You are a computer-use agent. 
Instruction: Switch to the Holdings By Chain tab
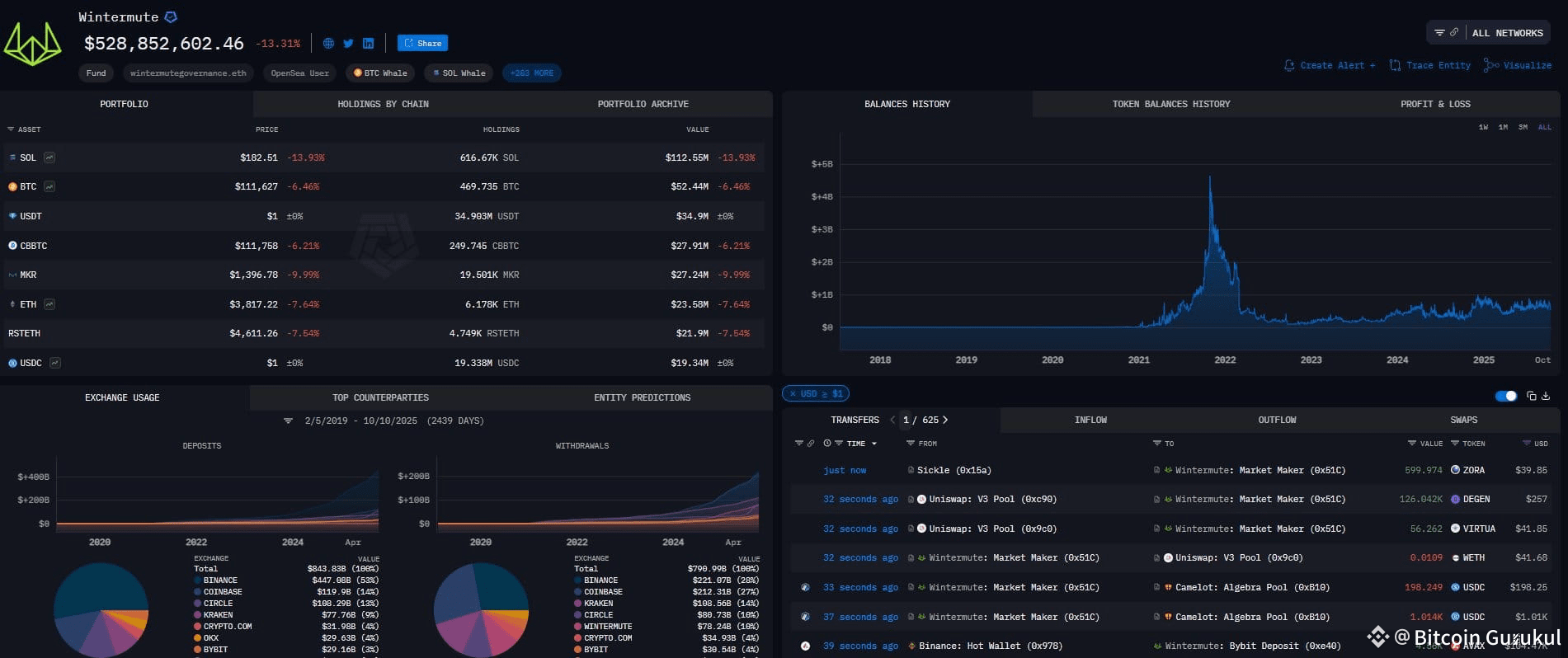click(x=383, y=104)
